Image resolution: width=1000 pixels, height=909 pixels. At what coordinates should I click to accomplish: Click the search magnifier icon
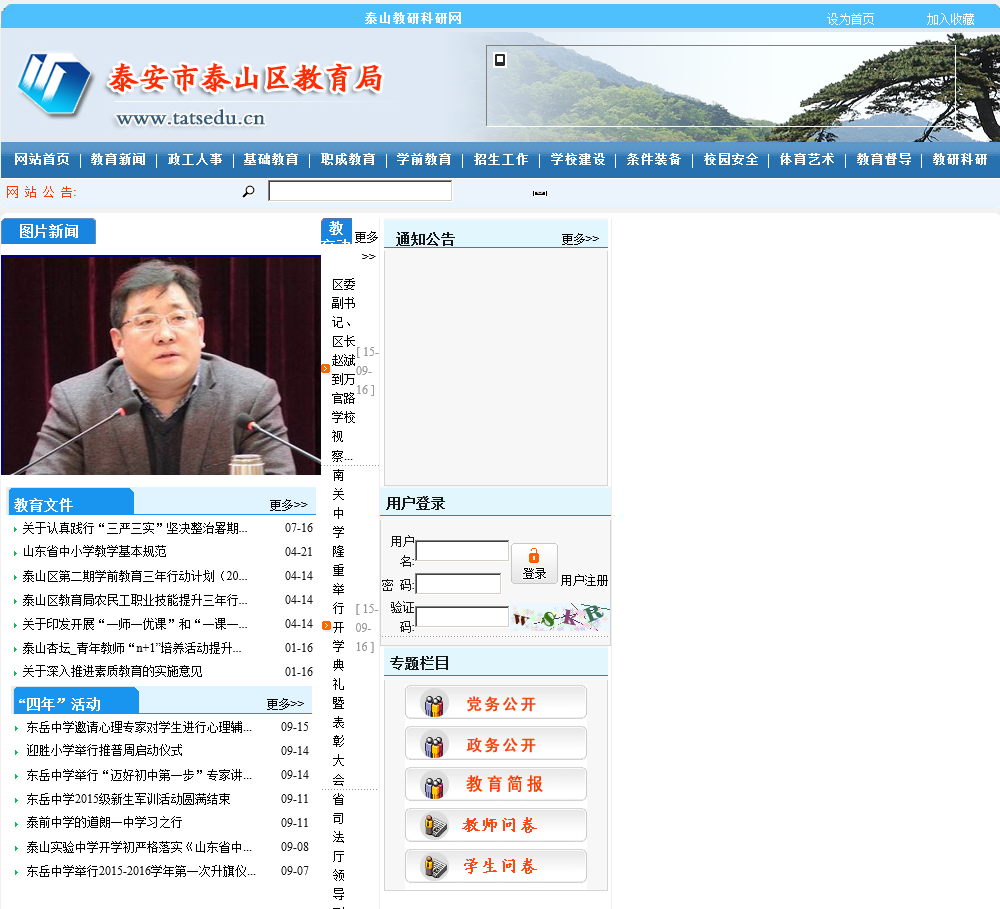[249, 191]
